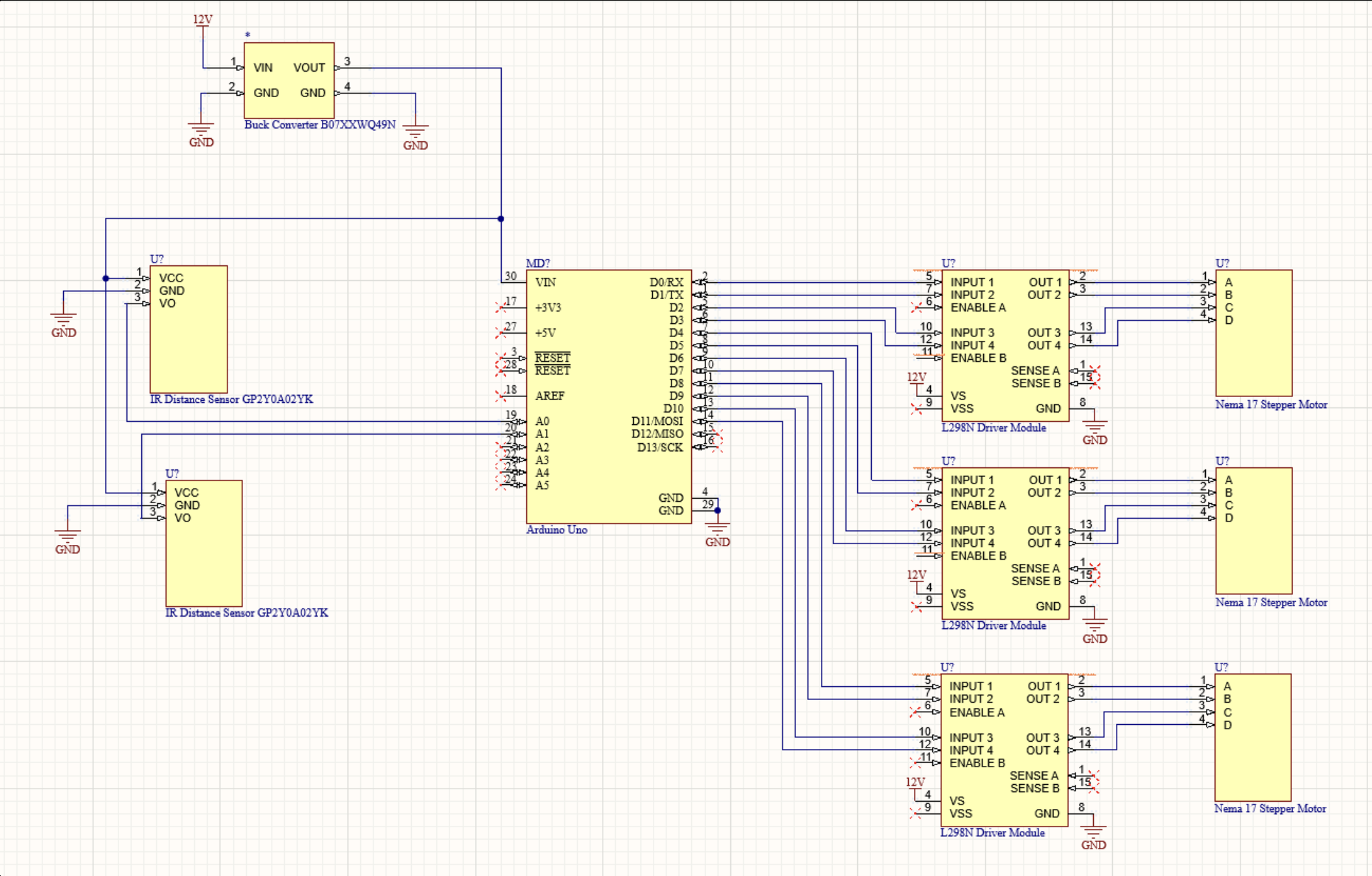Select the D13/SCK pin on the Arduino
This screenshot has height=876, width=1372.
[660, 448]
